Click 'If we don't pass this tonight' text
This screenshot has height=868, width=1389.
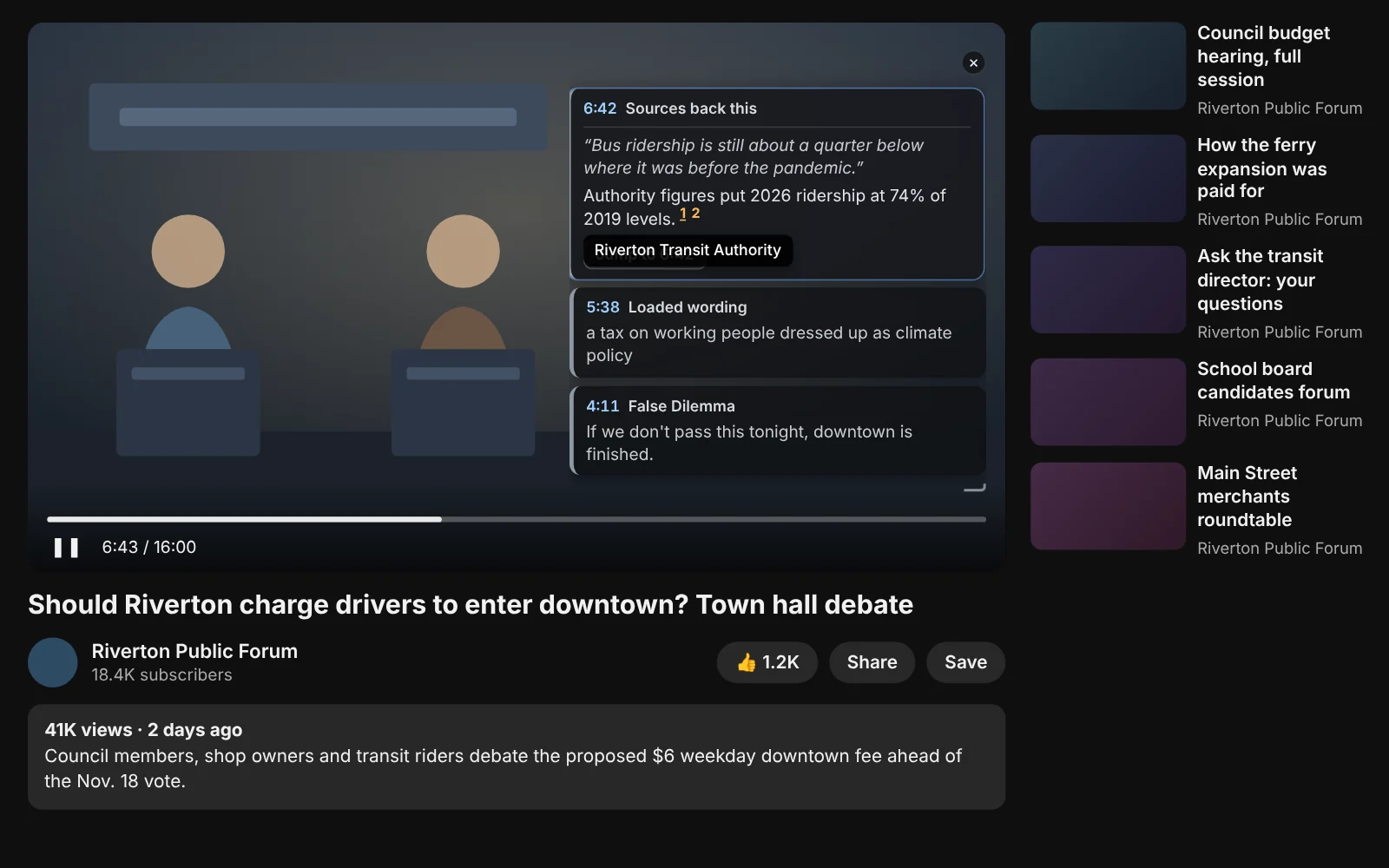[749, 444]
